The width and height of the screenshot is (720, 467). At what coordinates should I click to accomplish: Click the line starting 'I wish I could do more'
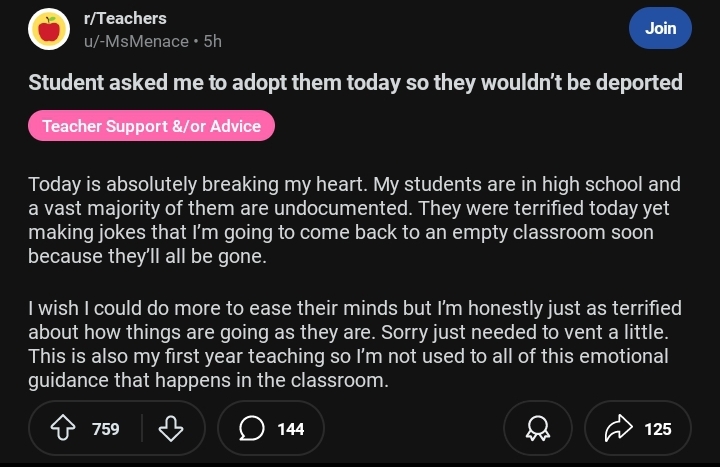pos(354,309)
